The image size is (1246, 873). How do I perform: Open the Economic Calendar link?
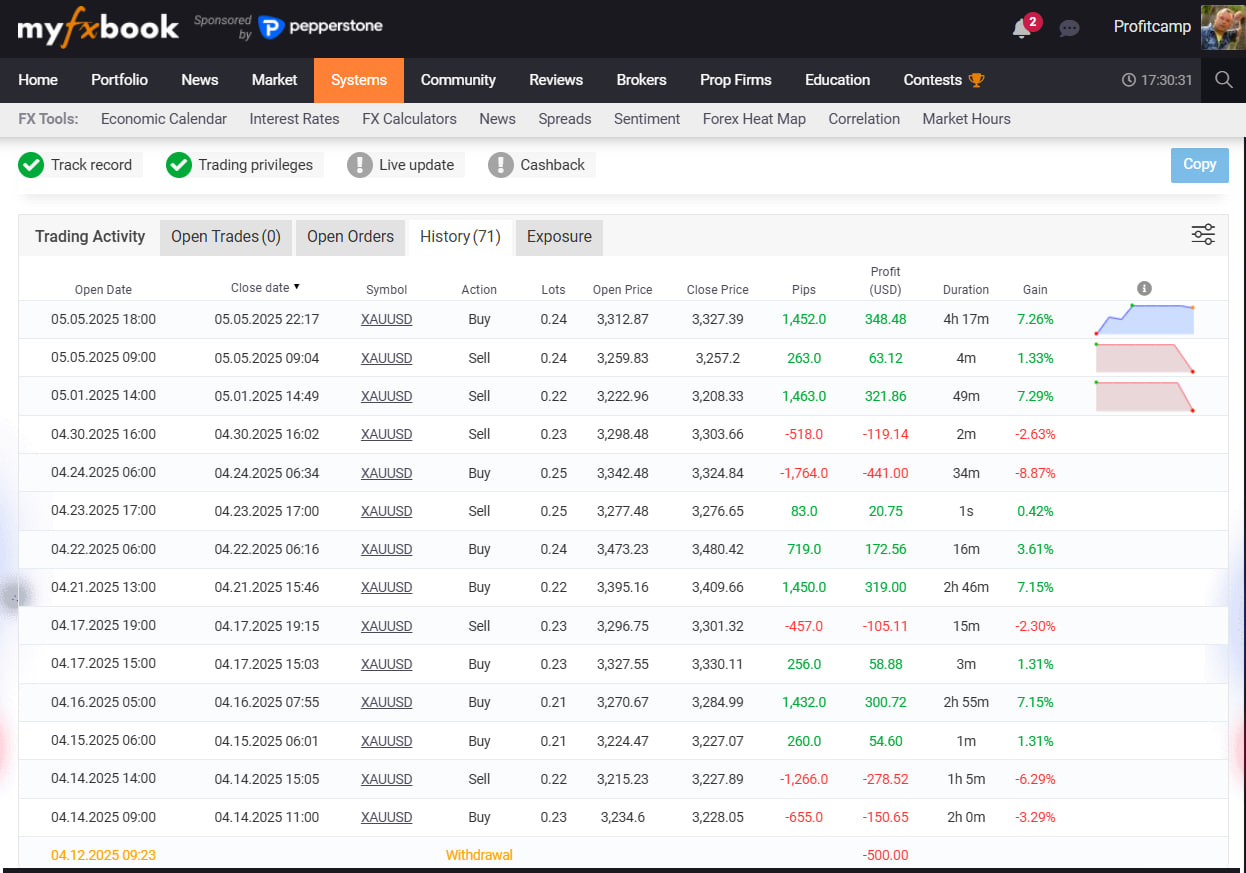[x=164, y=119]
